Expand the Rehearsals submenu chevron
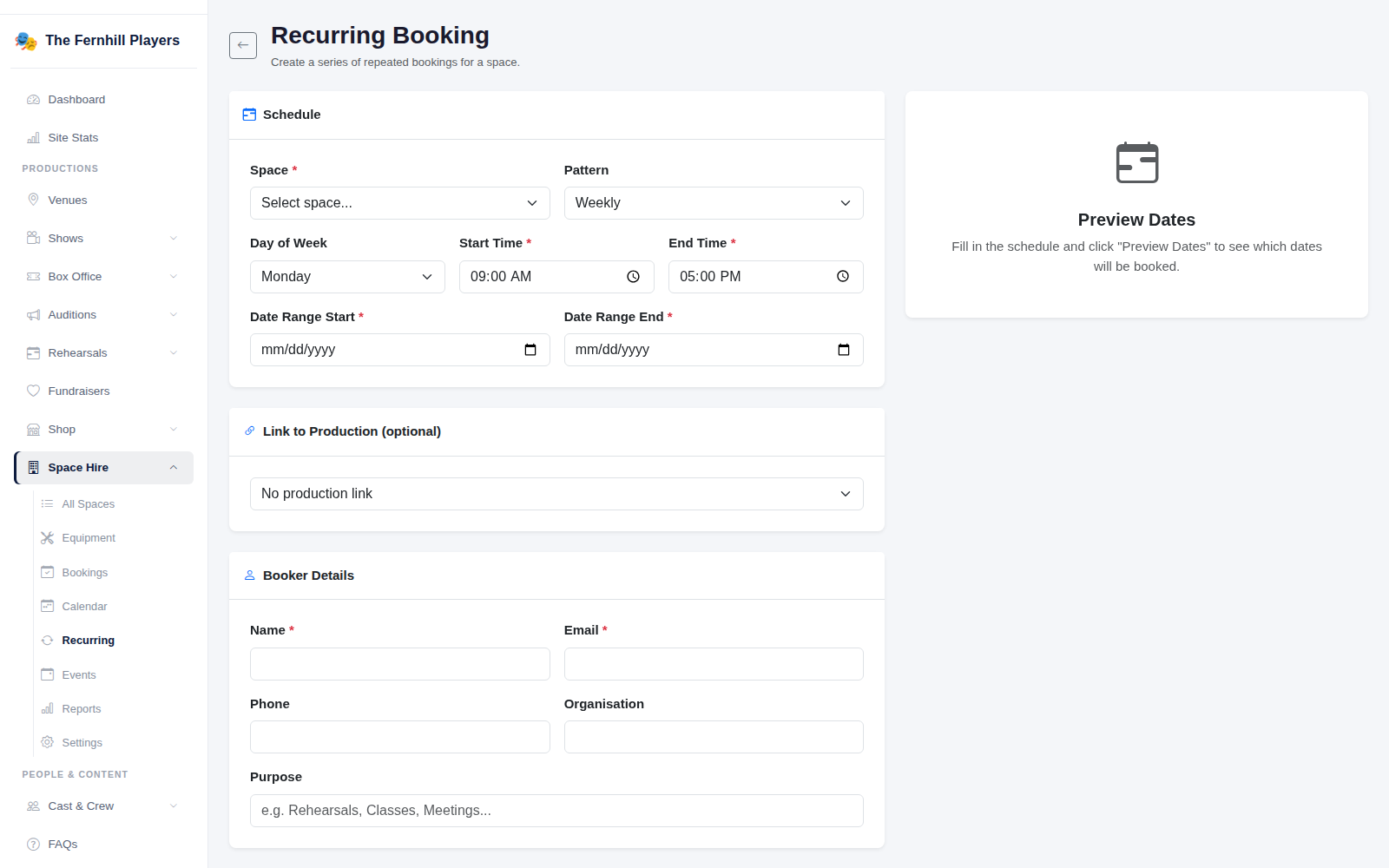The width and height of the screenshot is (1389, 868). [174, 353]
